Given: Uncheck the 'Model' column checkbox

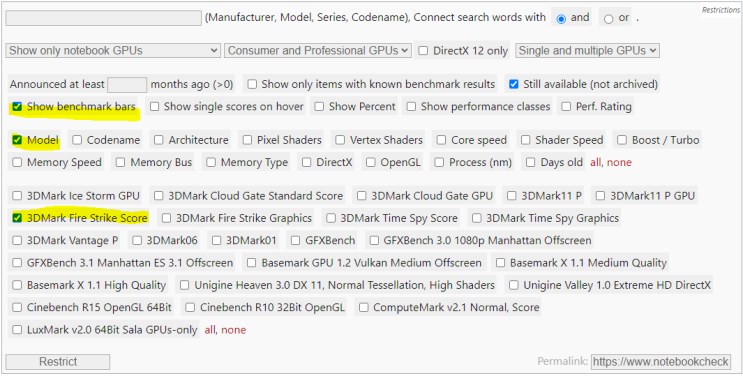Looking at the screenshot, I should click(x=17, y=140).
